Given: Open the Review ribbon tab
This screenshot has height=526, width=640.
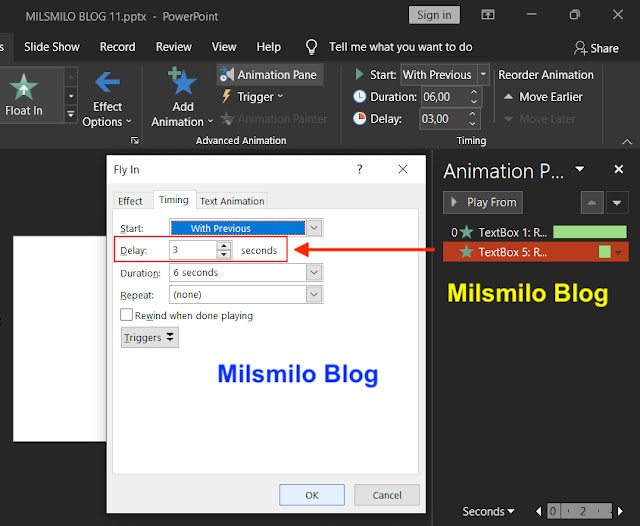Looking at the screenshot, I should coord(173,47).
